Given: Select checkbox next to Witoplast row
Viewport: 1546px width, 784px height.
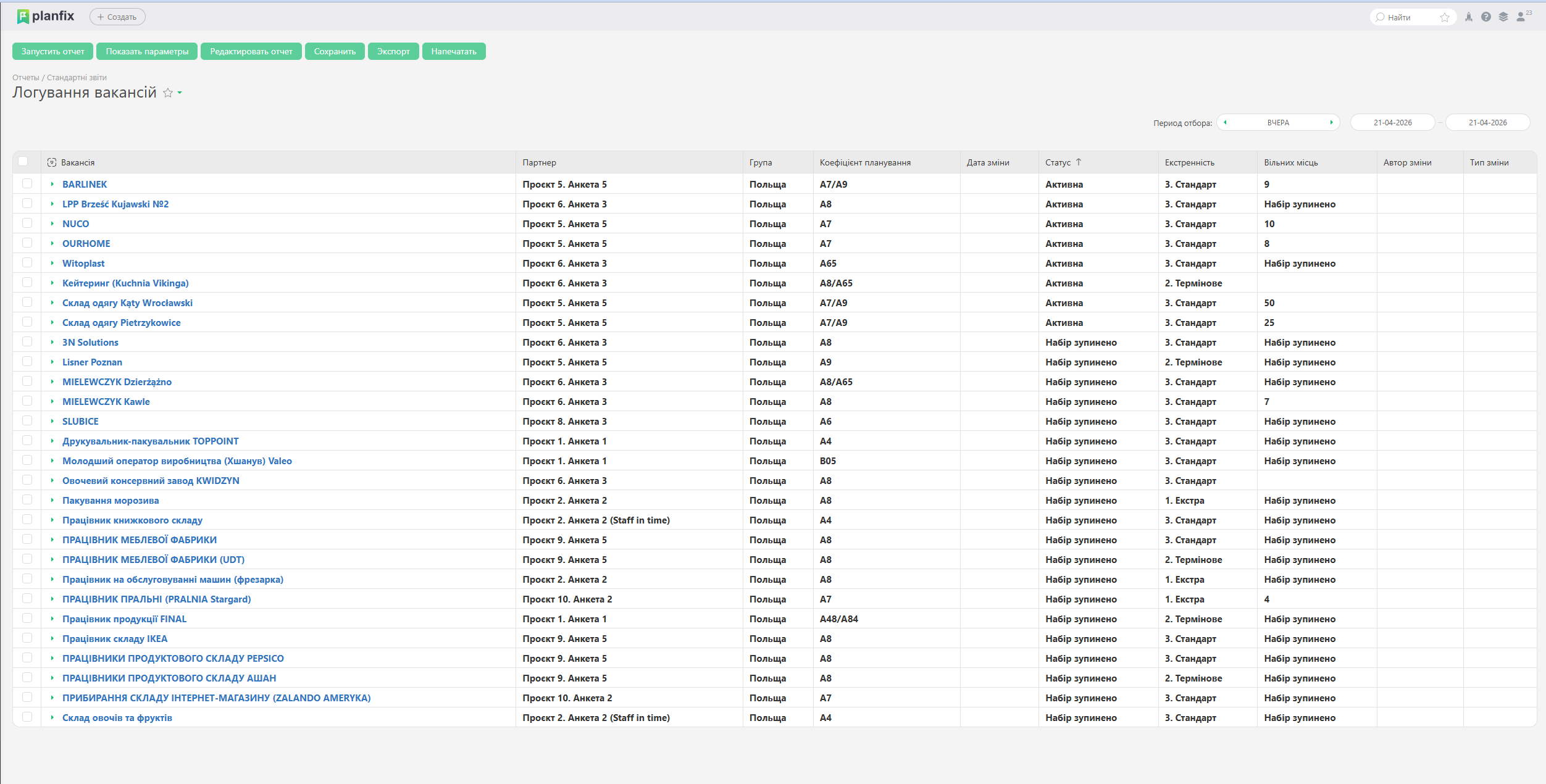Looking at the screenshot, I should pyautogui.click(x=27, y=263).
